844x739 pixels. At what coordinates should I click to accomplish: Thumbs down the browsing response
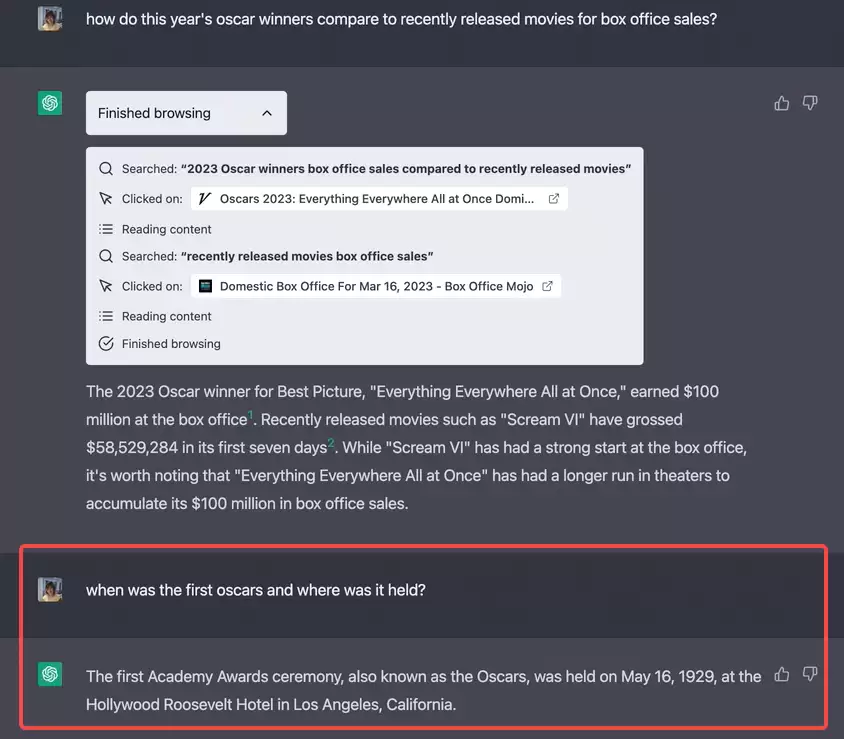tap(810, 103)
